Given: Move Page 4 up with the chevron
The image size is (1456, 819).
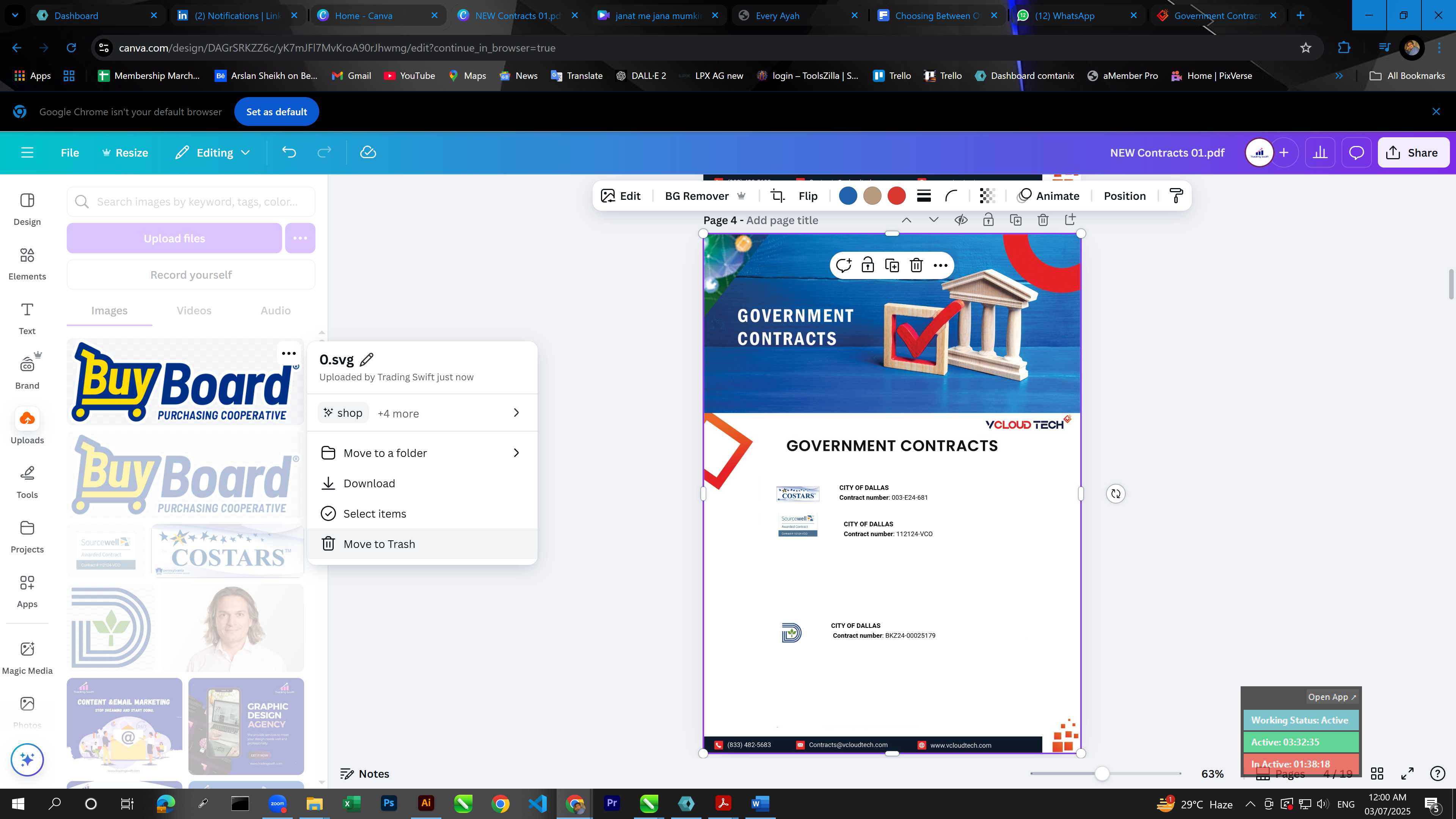Looking at the screenshot, I should pos(907,220).
